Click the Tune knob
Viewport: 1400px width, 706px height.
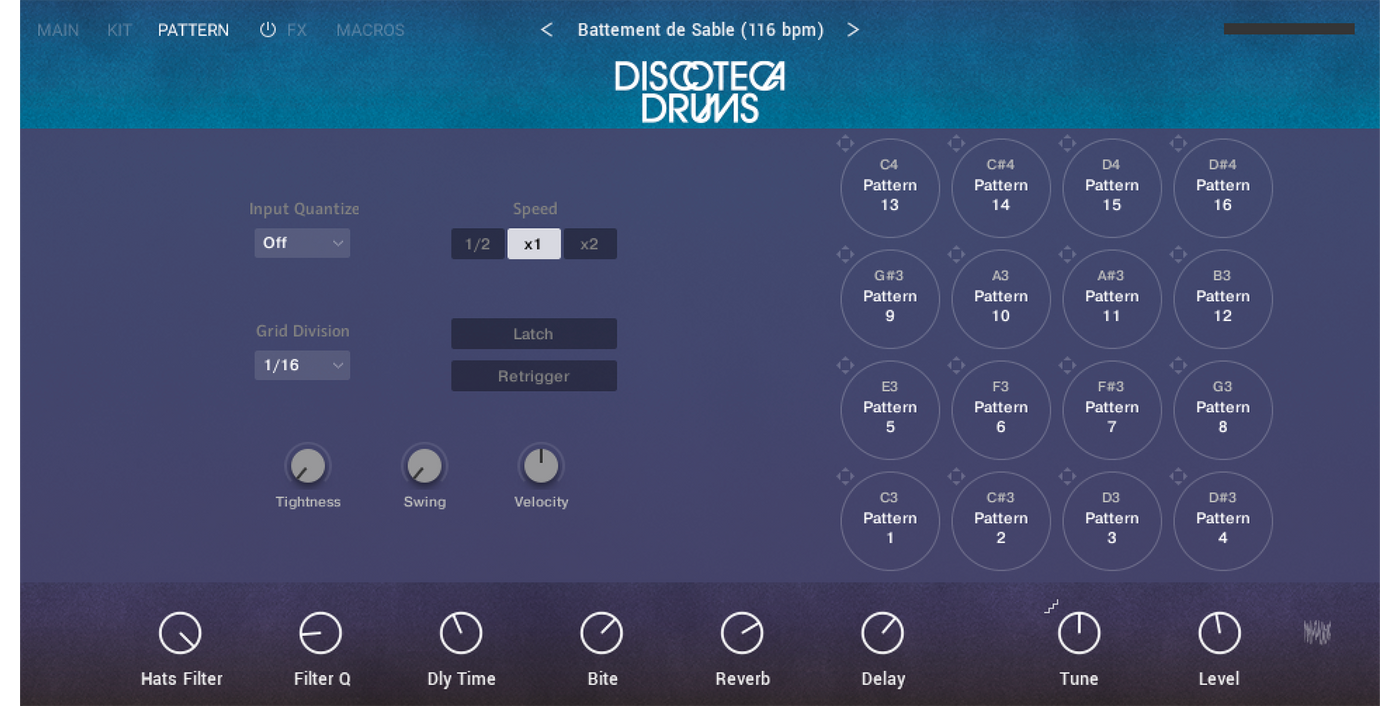(x=1079, y=633)
